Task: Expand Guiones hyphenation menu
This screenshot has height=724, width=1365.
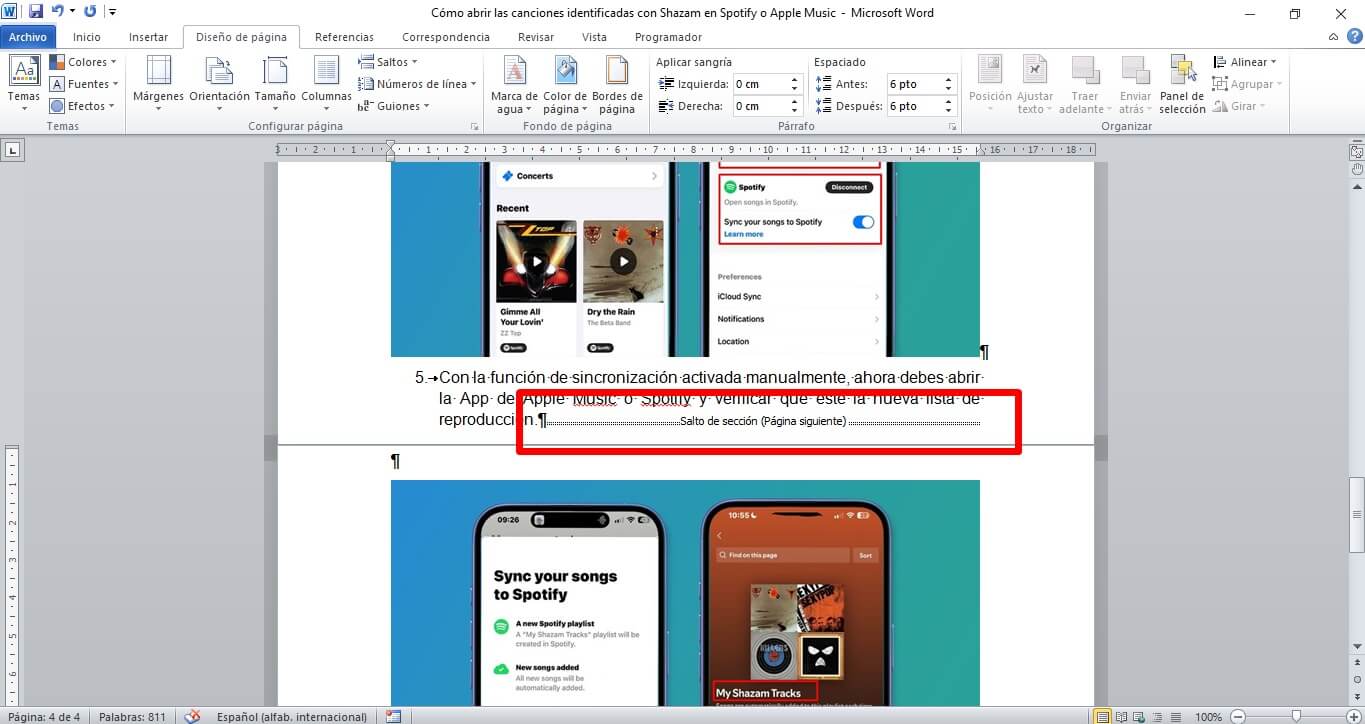Action: (394, 106)
